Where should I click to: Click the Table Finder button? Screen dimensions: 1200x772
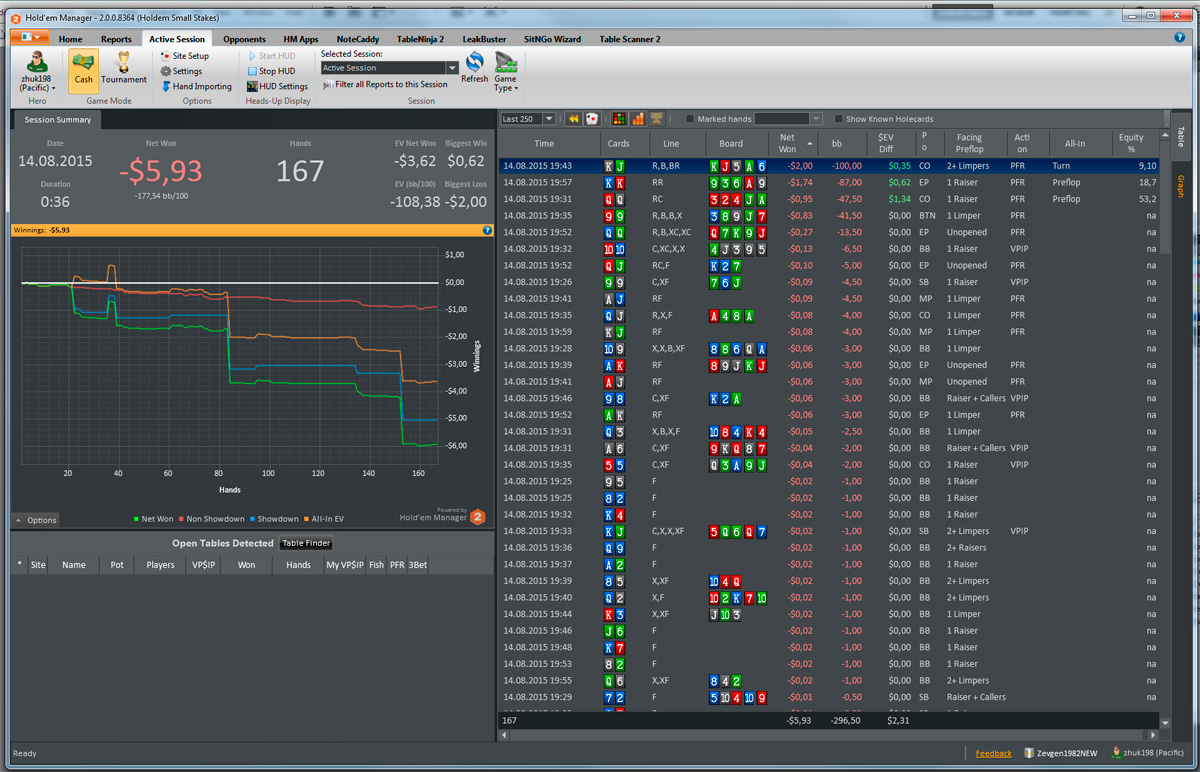coord(306,543)
